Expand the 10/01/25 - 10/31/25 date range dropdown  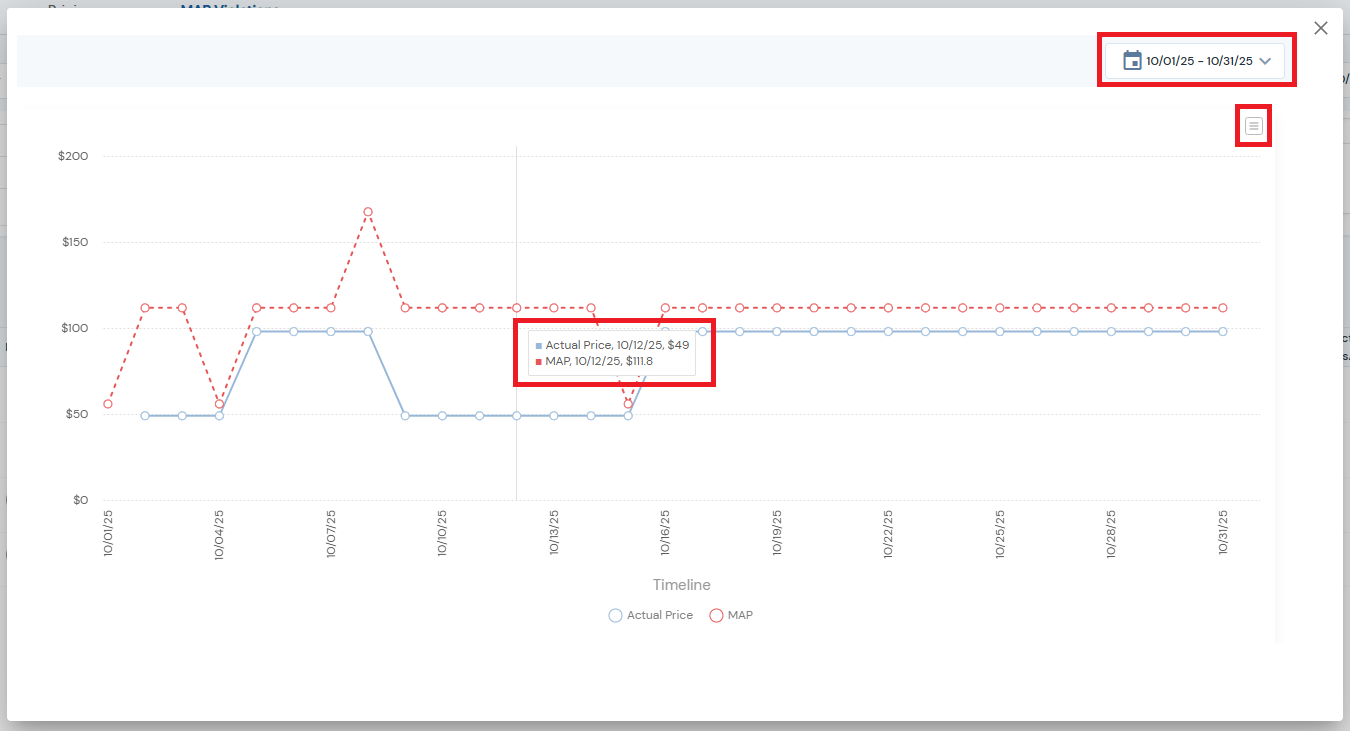click(1198, 61)
